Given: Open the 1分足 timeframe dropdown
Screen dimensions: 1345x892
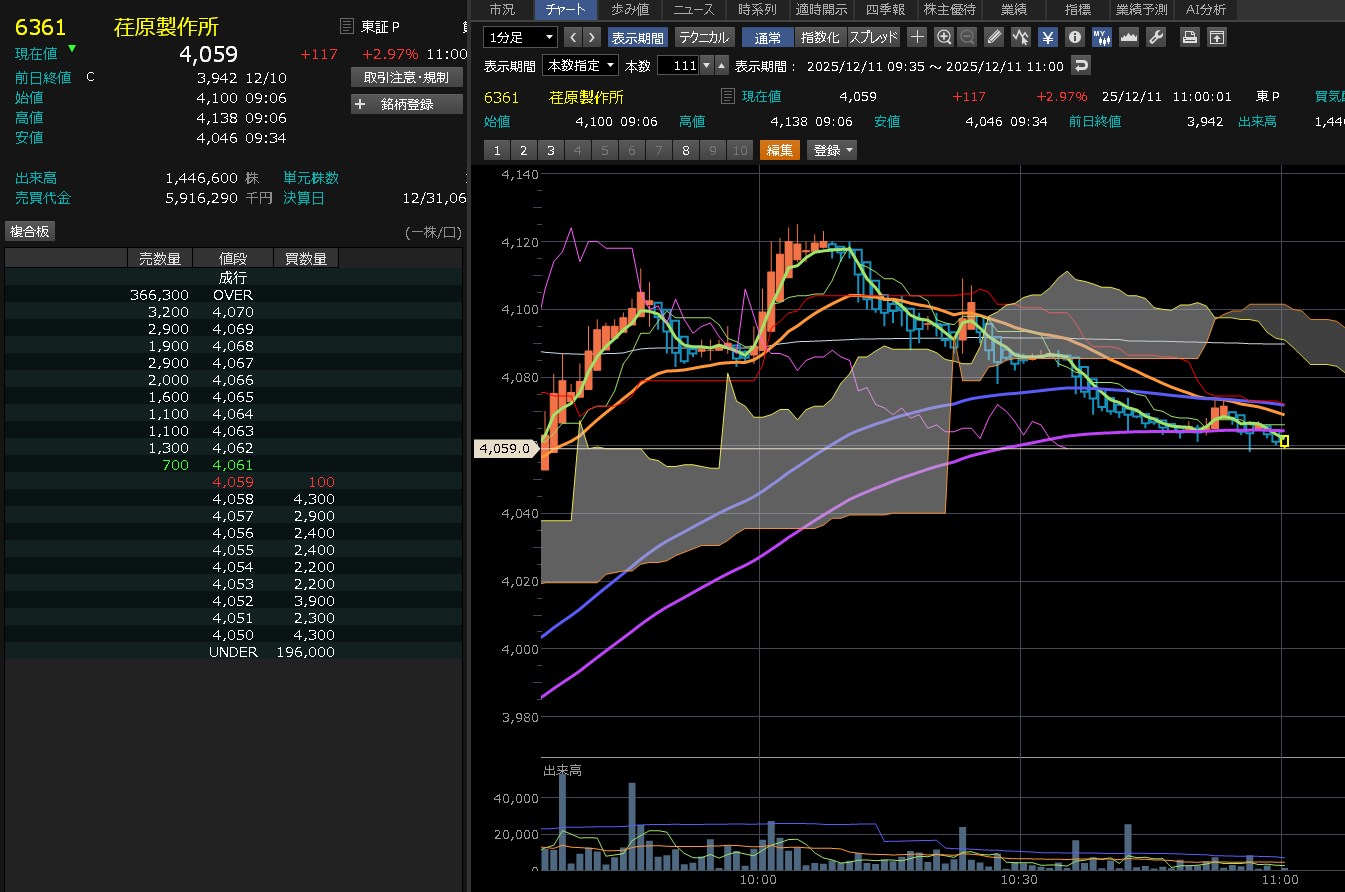Looking at the screenshot, I should coord(520,37).
